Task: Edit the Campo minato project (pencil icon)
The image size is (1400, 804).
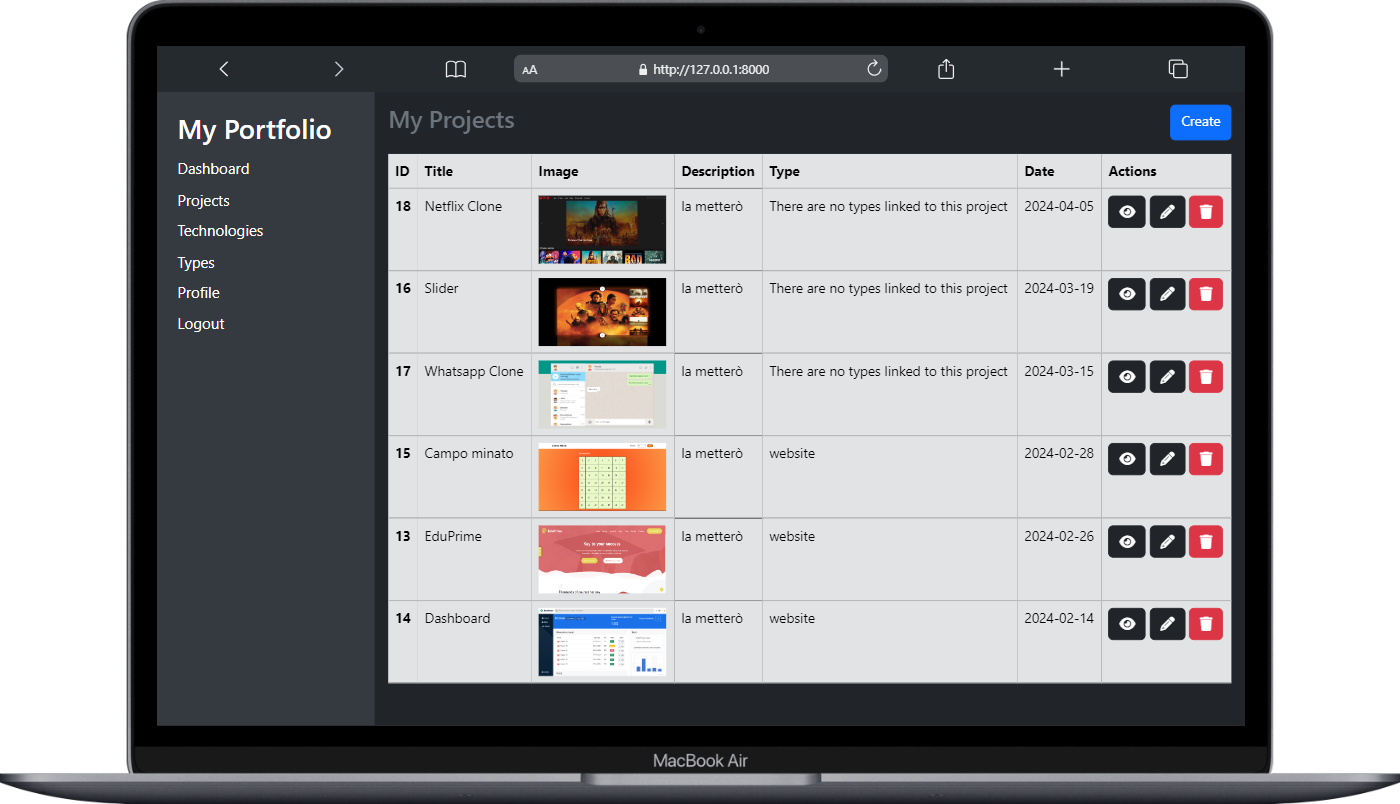Action: [x=1167, y=459]
